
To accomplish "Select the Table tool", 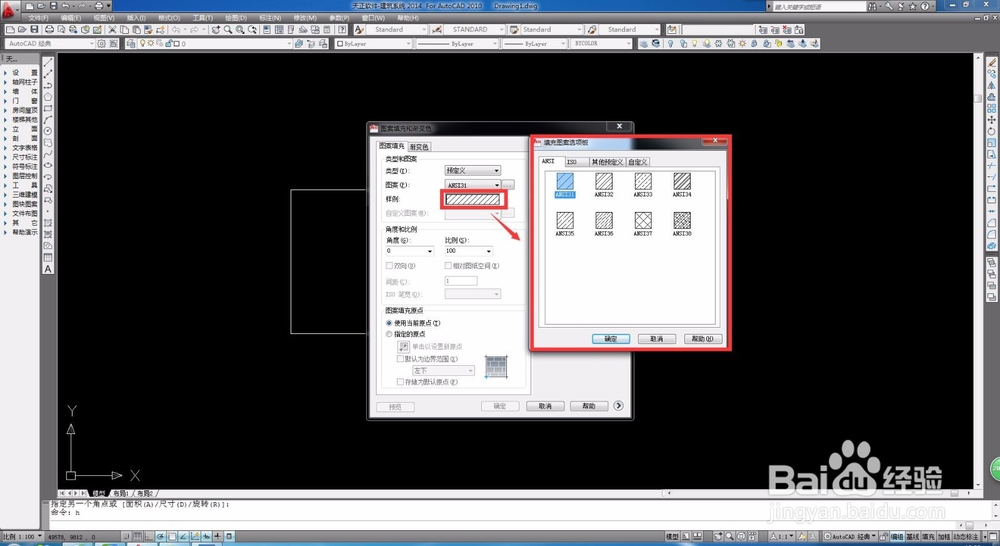I will tap(48, 258).
